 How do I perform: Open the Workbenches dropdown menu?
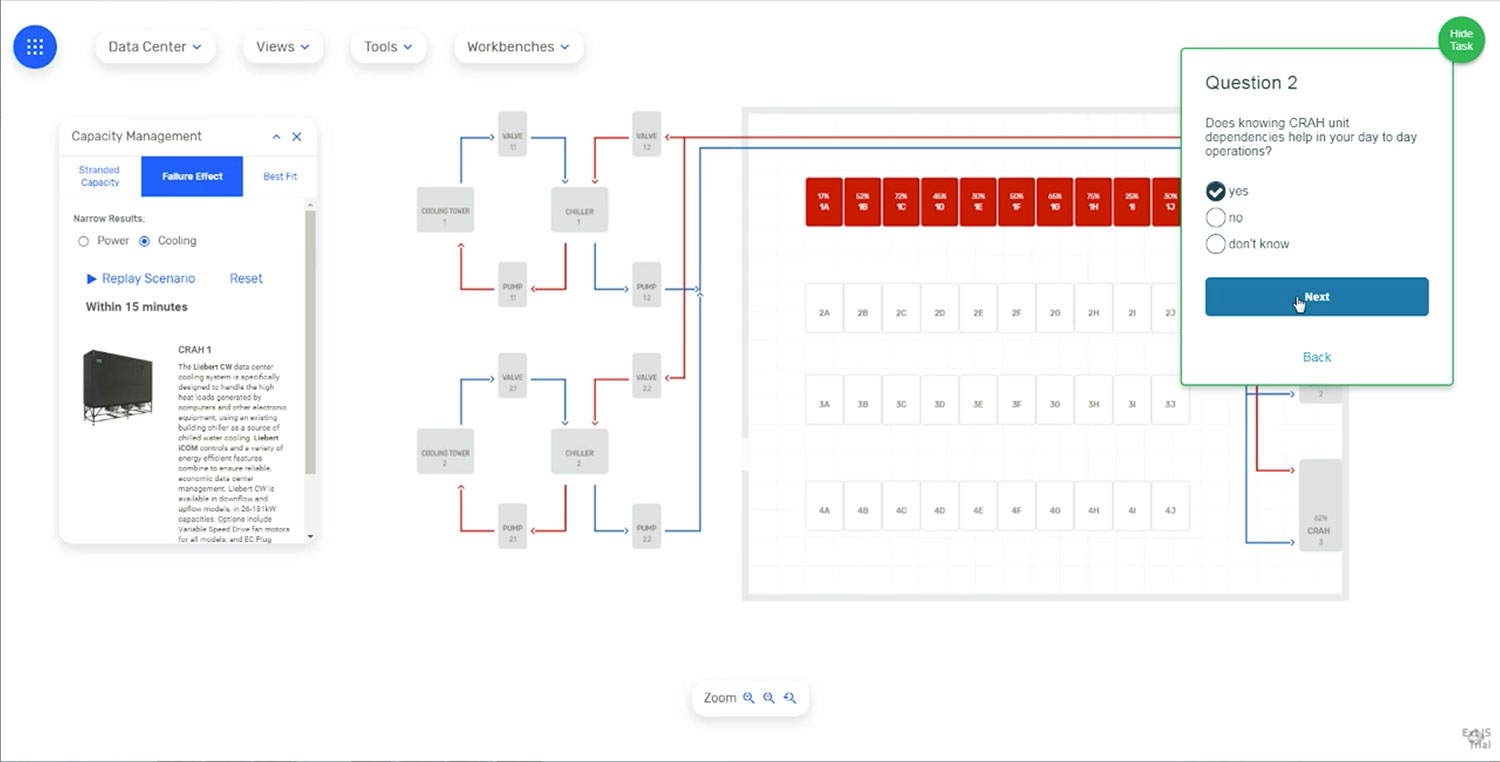pyautogui.click(x=518, y=47)
